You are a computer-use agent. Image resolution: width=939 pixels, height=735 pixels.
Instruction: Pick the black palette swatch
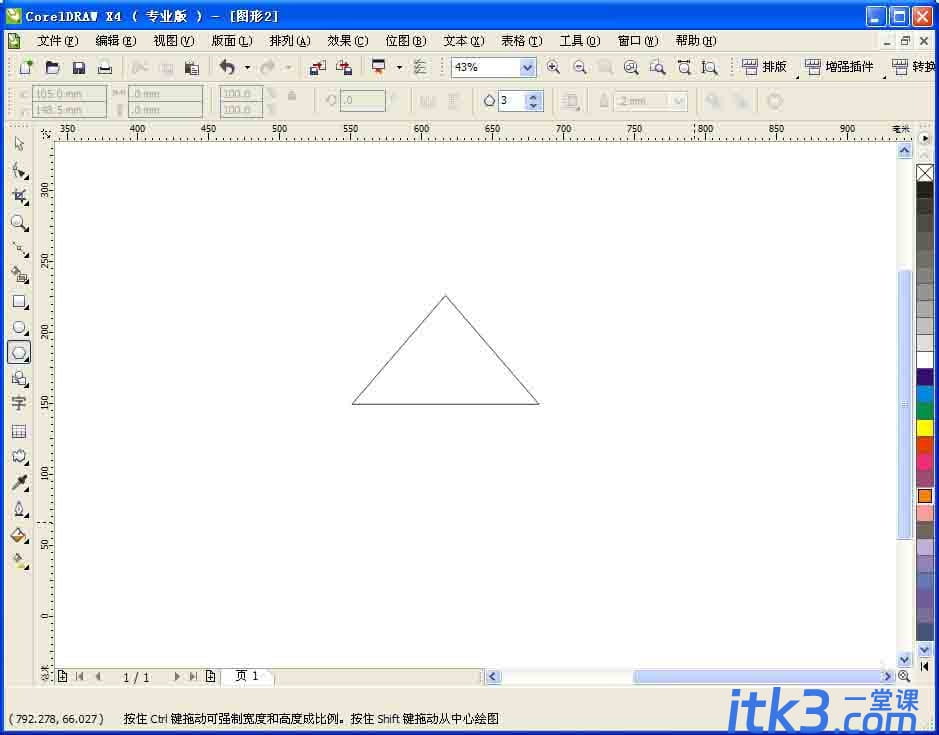point(925,190)
